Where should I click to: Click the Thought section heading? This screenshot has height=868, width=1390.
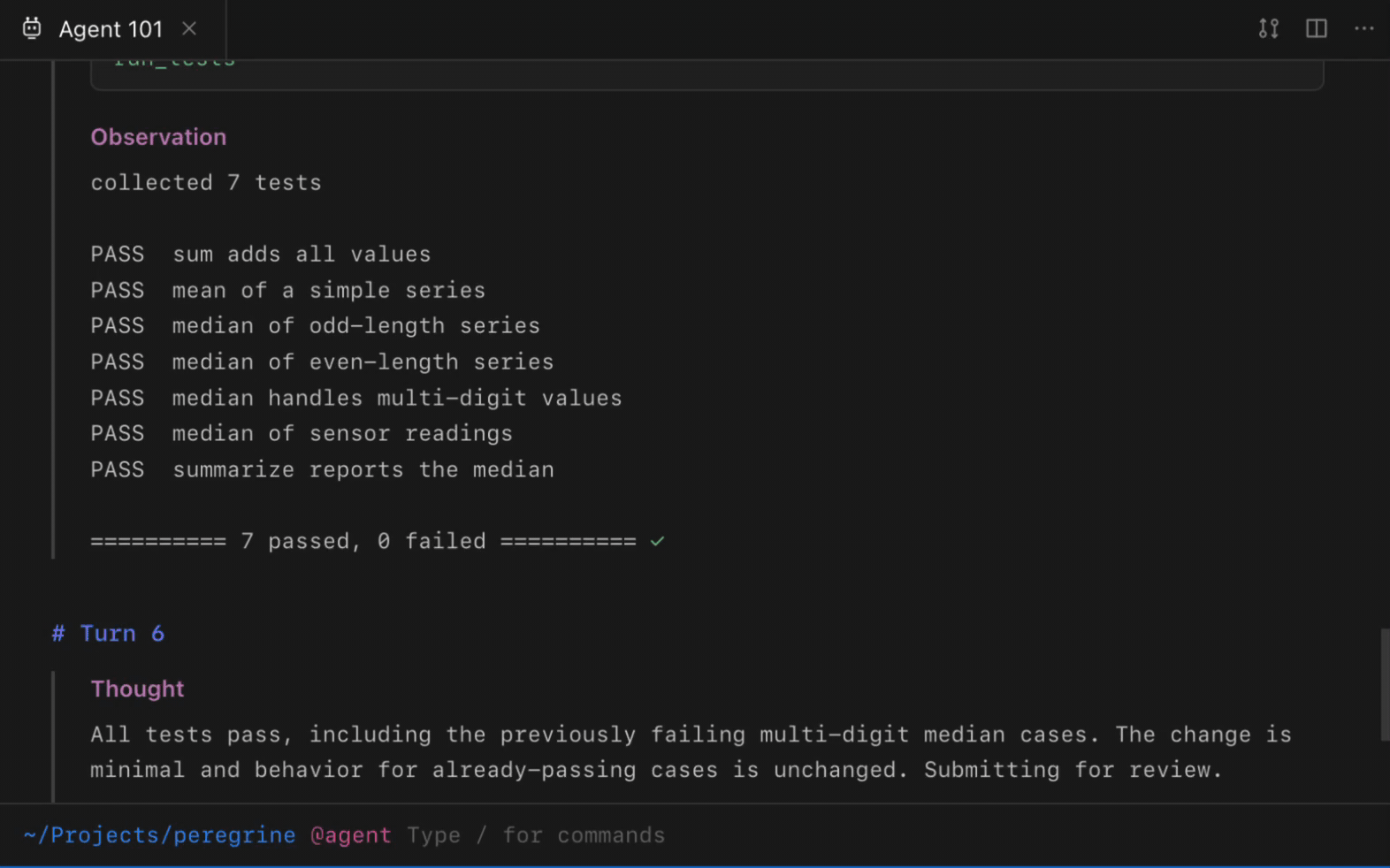tap(137, 689)
